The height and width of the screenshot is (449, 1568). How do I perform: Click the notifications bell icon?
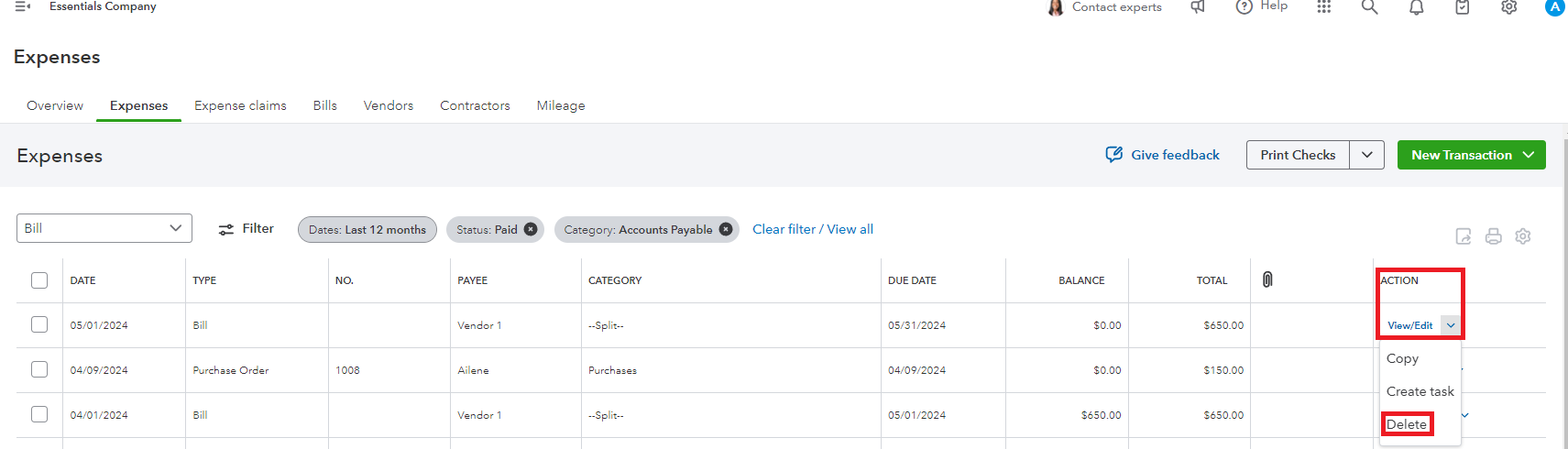[x=1416, y=7]
